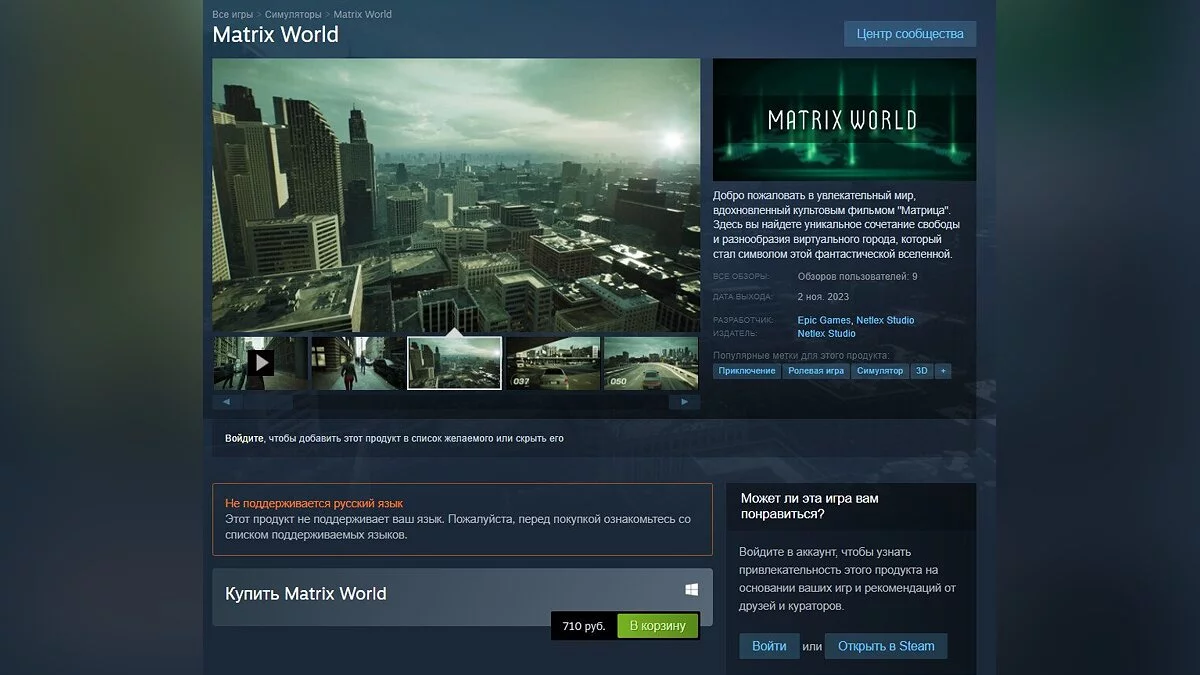Expand tags with the plus button

click(x=943, y=371)
